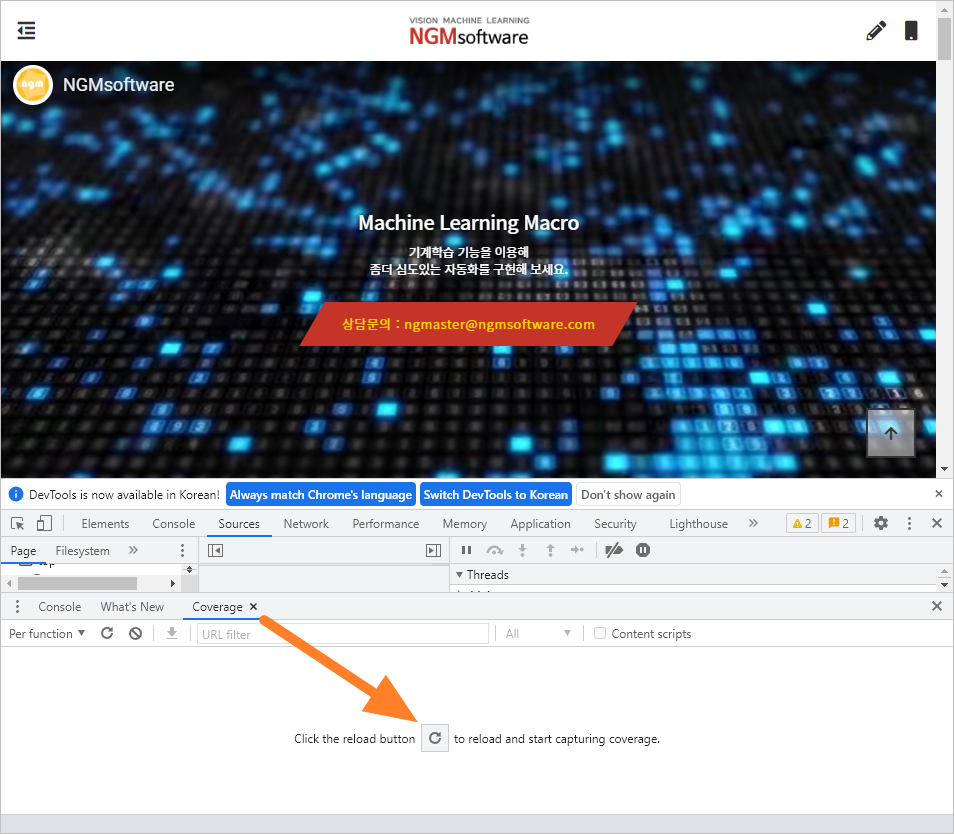
Task: Open the Application panel tab
Action: point(540,524)
